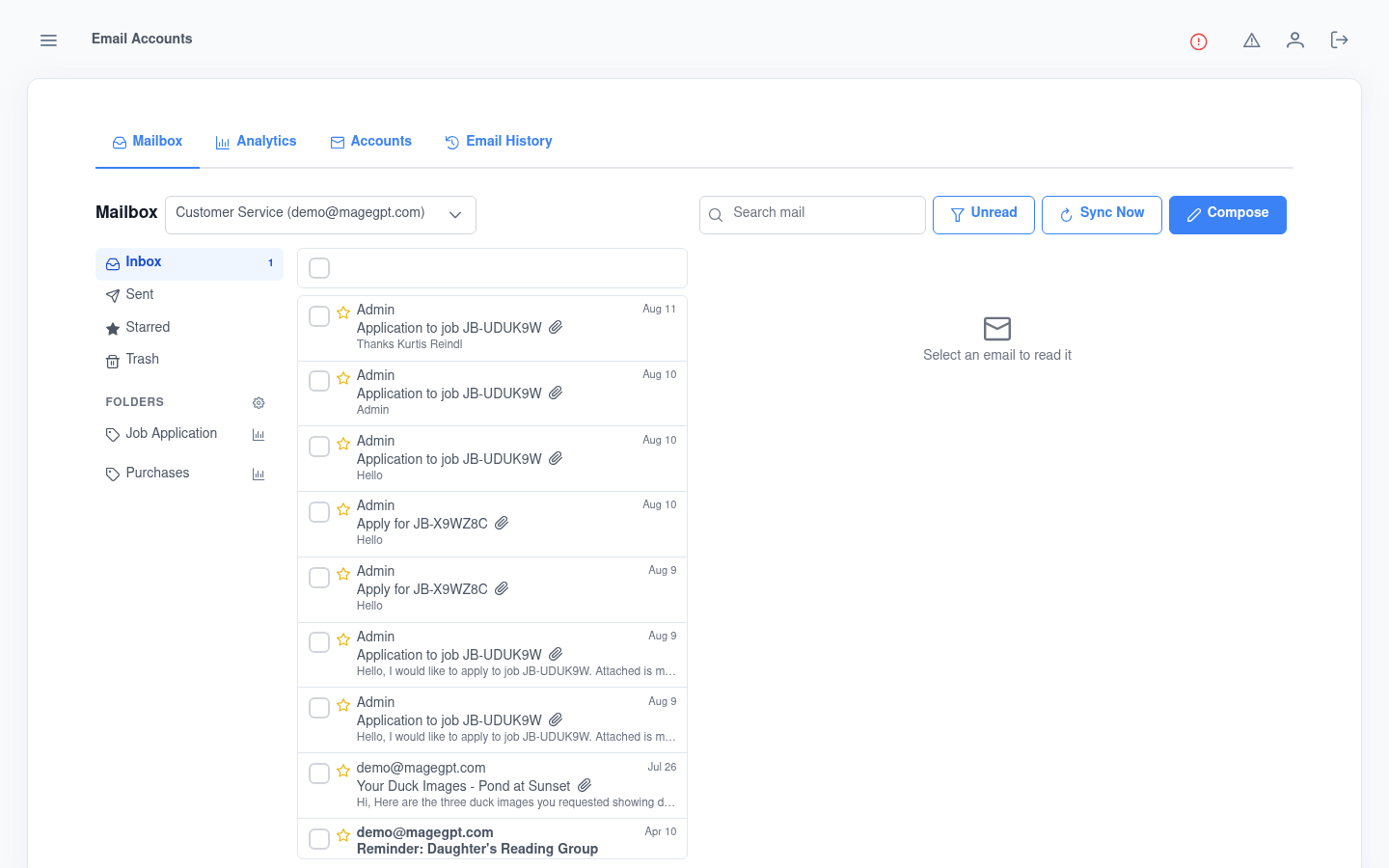Star the Your Duck Images email
The image size is (1389, 868).
(343, 771)
